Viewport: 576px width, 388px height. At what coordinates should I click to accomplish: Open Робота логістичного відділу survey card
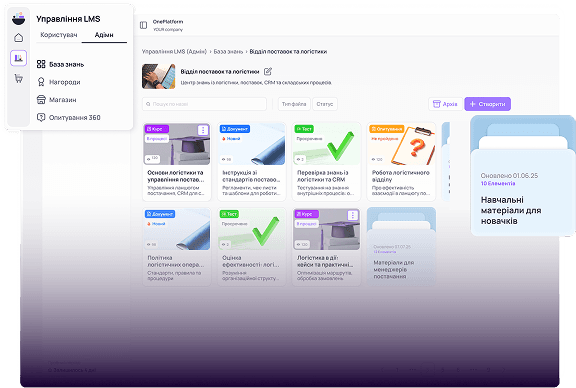(402, 162)
